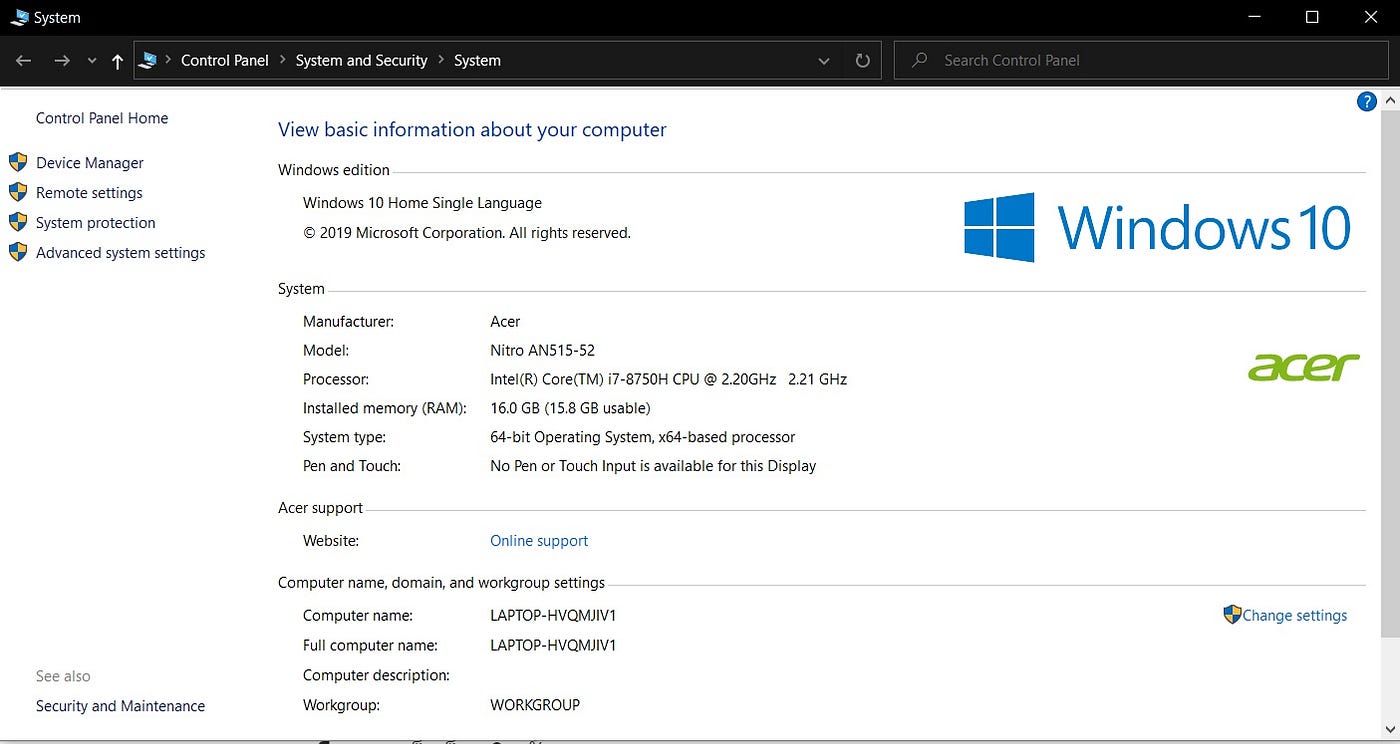Open the Online support link
1400x744 pixels.
(538, 540)
